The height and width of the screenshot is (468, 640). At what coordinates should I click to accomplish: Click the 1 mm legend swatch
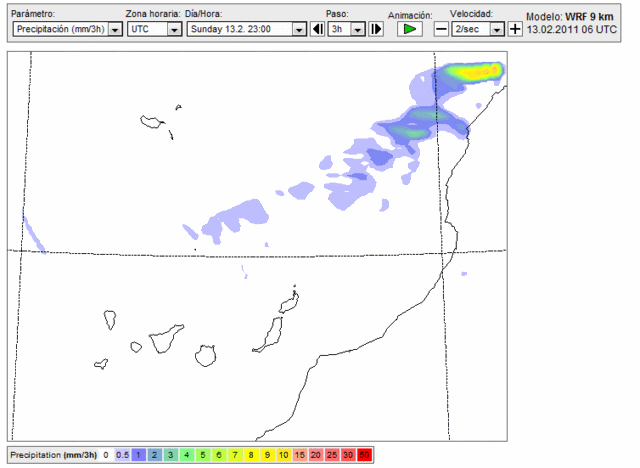pyautogui.click(x=138, y=455)
